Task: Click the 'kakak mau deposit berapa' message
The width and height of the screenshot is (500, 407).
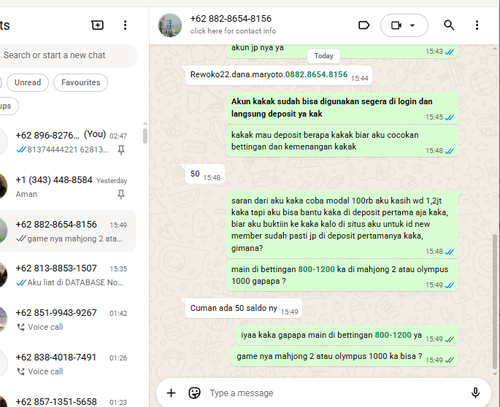Action: click(x=342, y=141)
